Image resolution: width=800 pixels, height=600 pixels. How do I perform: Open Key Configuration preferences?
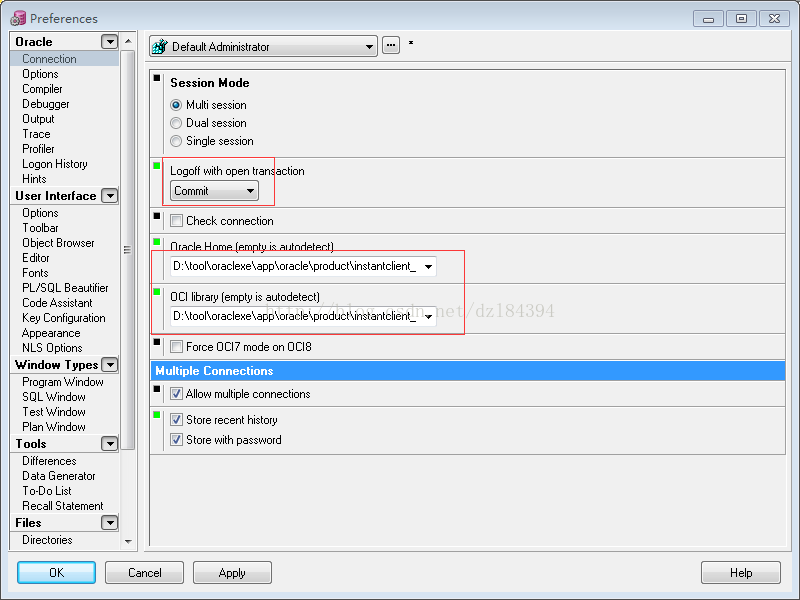pos(64,318)
